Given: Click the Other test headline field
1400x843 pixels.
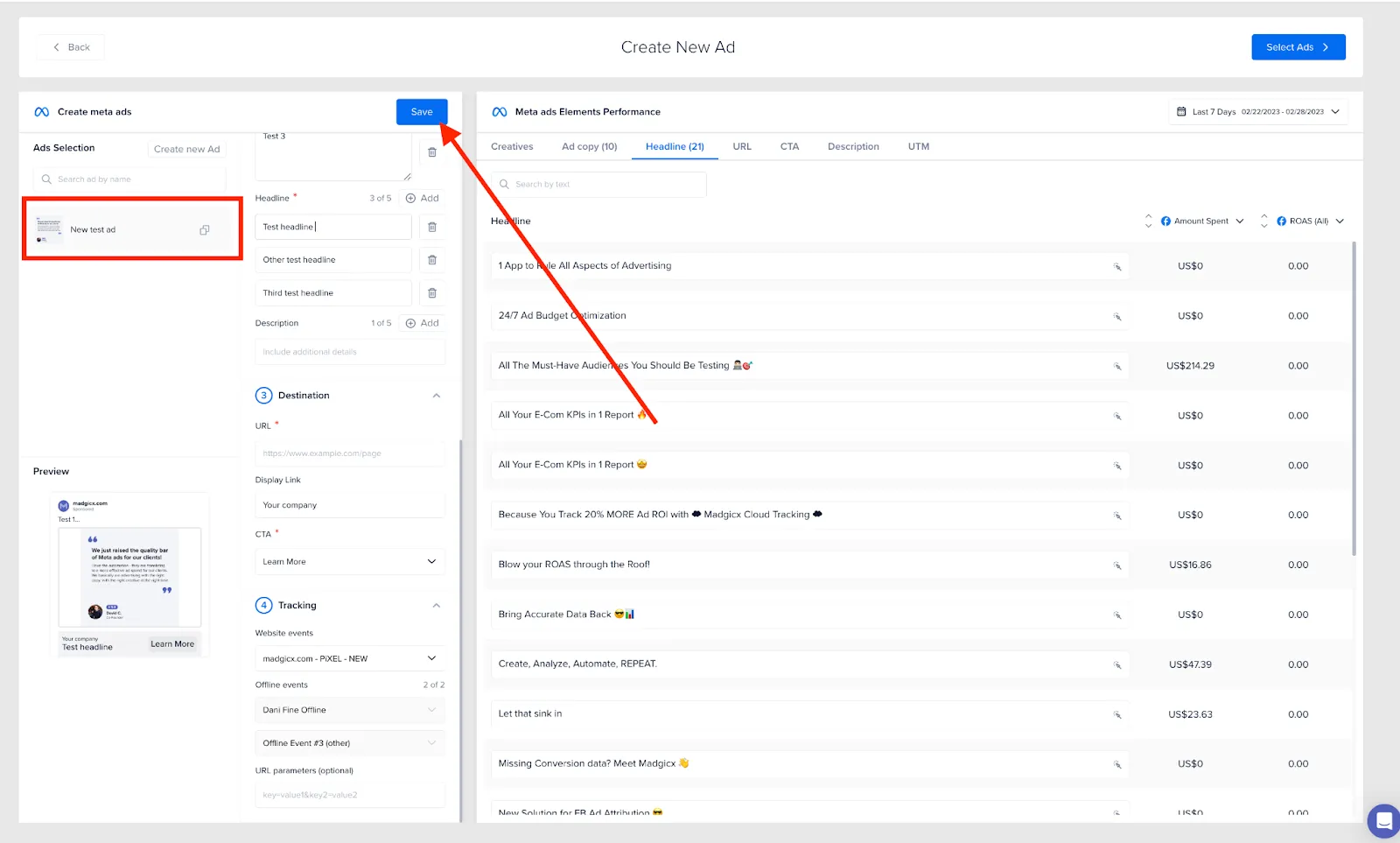Looking at the screenshot, I should pyautogui.click(x=333, y=260).
